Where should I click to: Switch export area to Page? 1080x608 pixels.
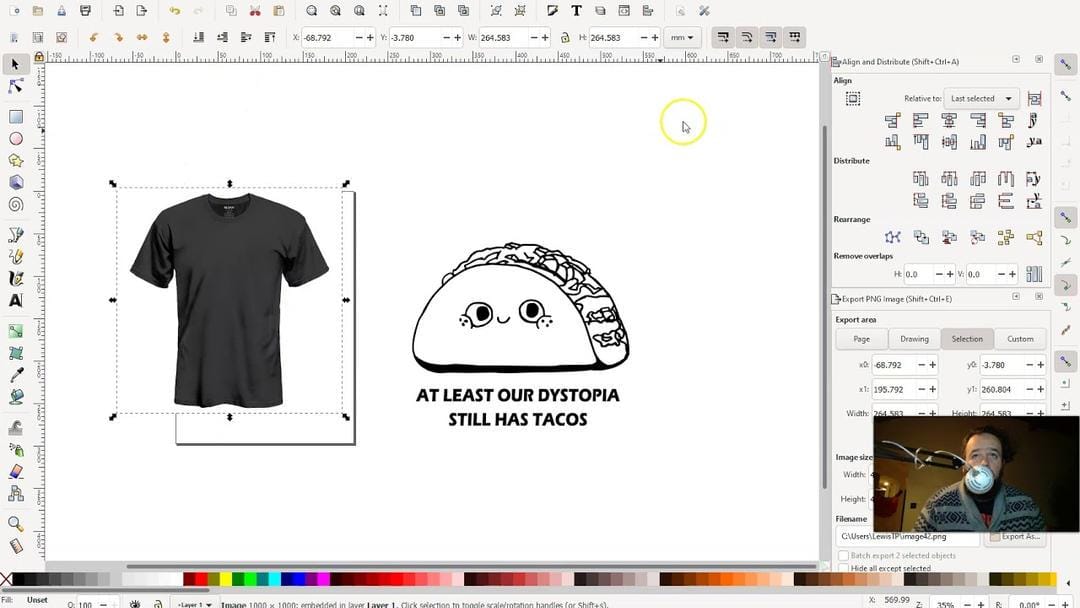[861, 339]
